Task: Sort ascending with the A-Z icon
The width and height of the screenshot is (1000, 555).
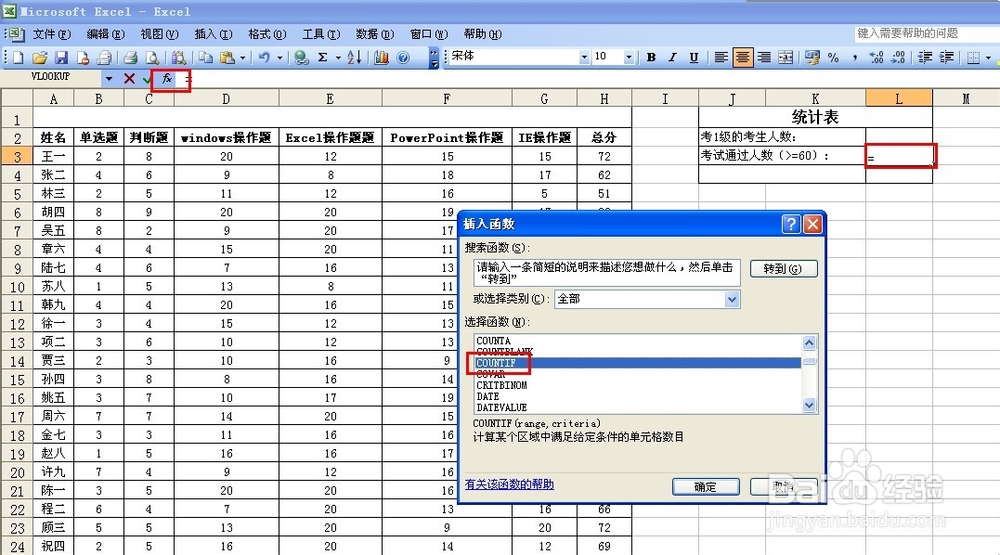Action: click(x=355, y=57)
